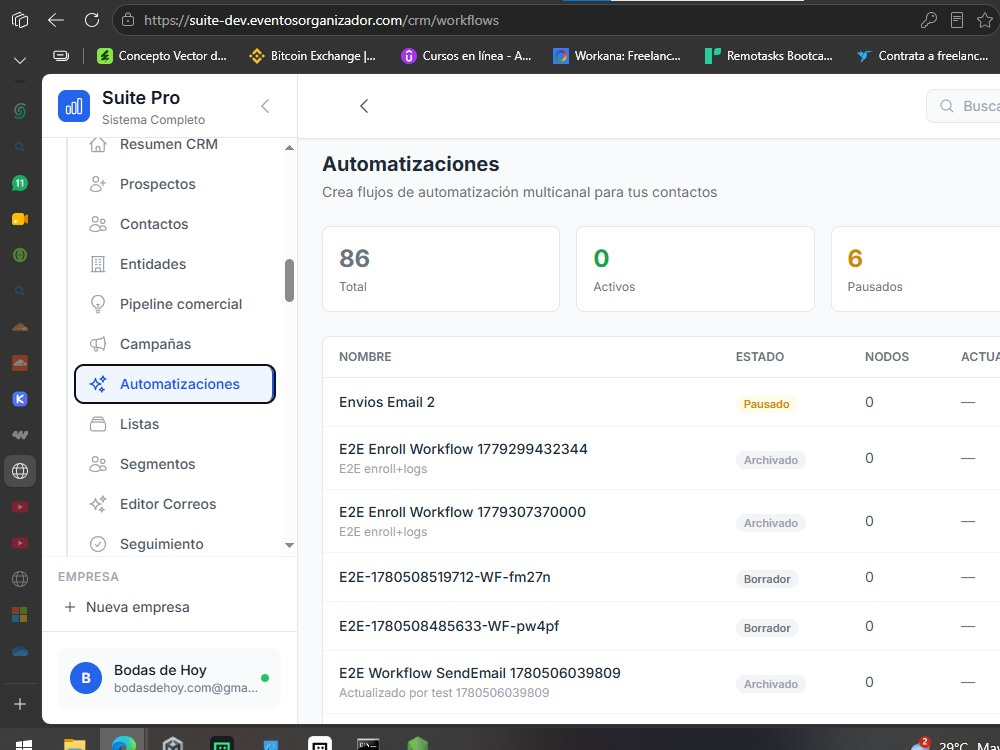This screenshot has height=750, width=1000.
Task: Add a new tab with the plus icon
Action: pos(20,704)
